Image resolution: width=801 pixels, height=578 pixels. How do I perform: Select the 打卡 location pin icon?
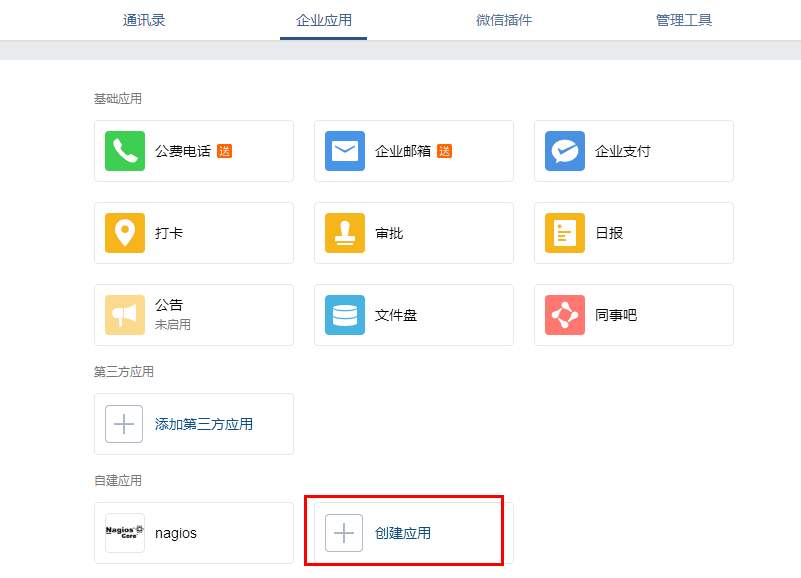pos(125,233)
